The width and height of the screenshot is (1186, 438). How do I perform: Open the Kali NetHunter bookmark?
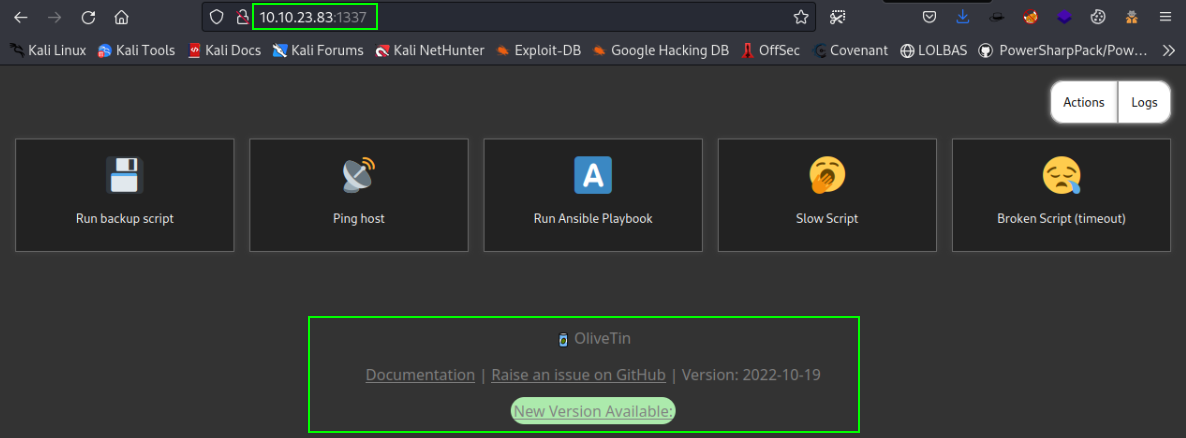click(430, 51)
